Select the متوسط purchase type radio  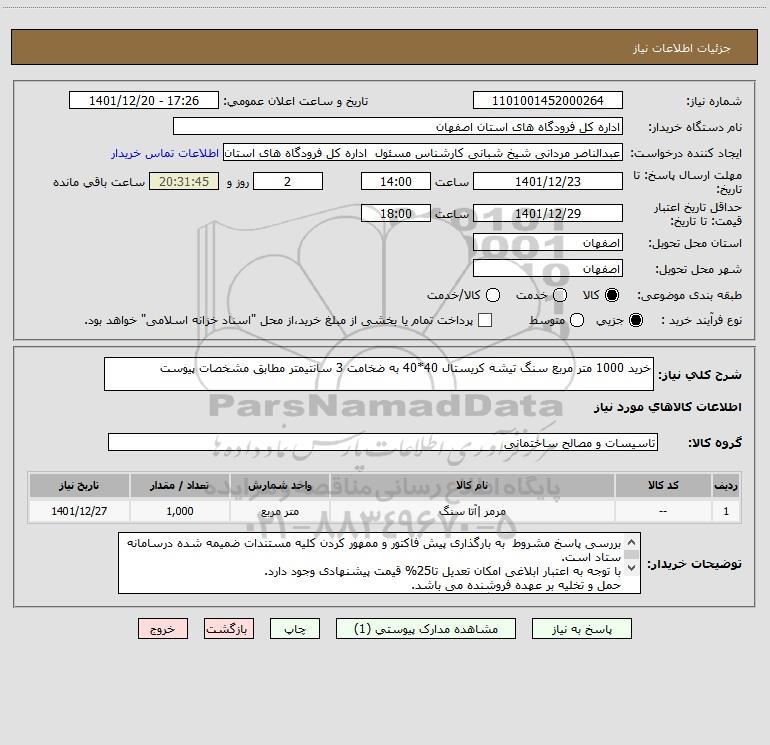pos(577,320)
